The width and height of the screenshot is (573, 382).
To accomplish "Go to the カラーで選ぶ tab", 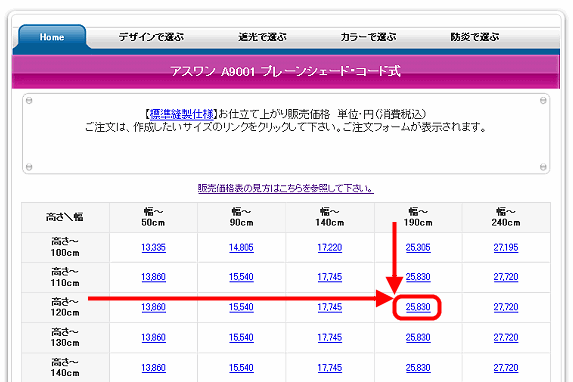I will point(368,37).
